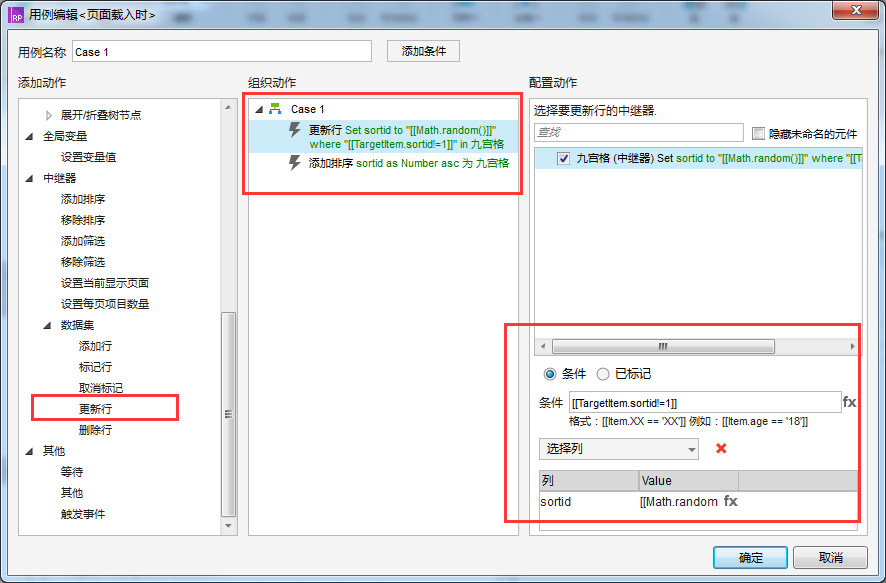Close the 用例编辑 dialog
The image size is (886, 583).
(855, 10)
